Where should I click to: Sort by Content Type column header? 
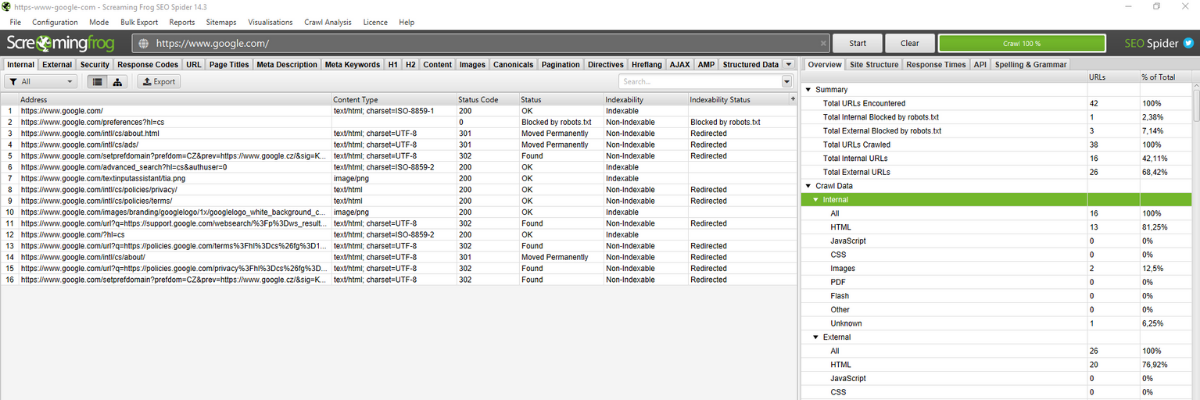(x=394, y=100)
